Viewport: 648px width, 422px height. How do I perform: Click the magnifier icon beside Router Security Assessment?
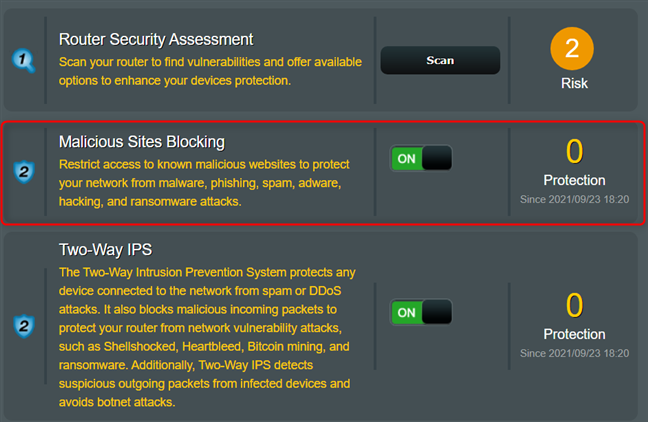(x=24, y=60)
